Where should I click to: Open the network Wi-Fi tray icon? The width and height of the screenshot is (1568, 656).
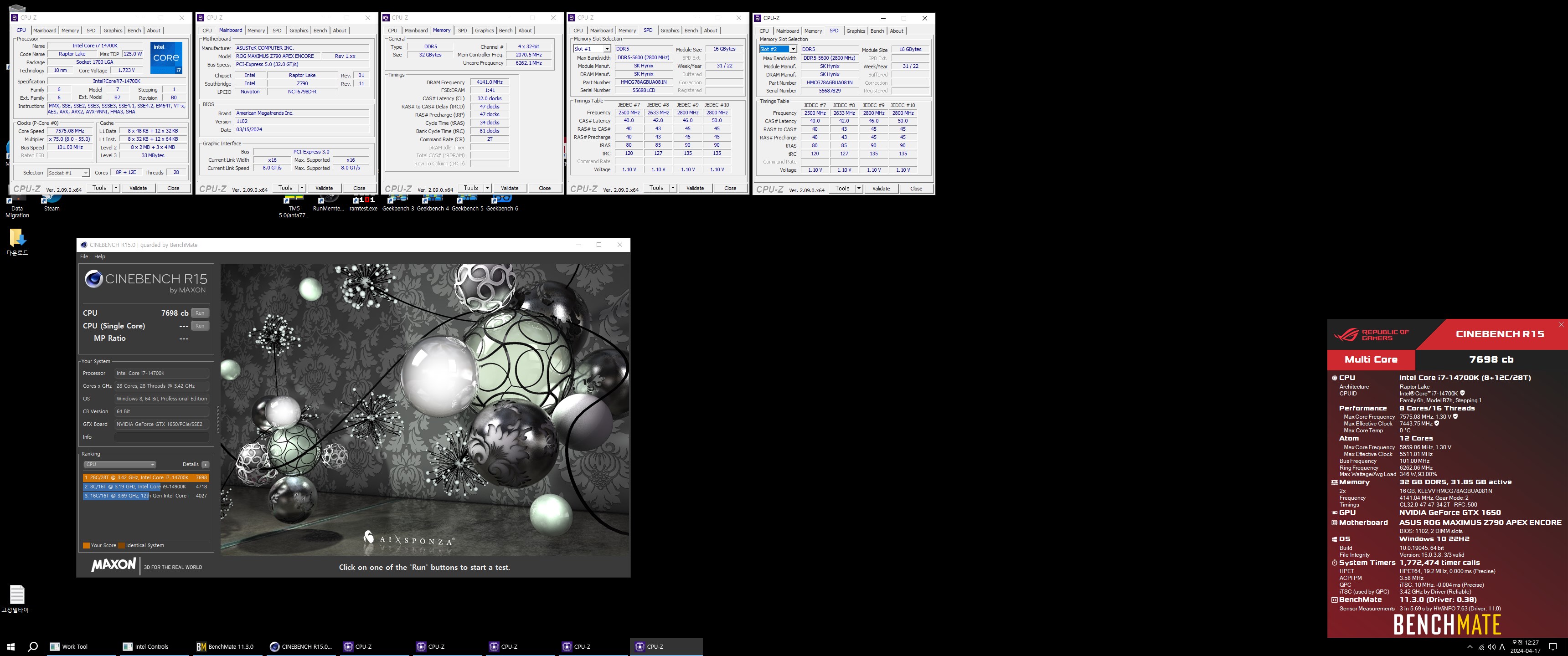1481,647
